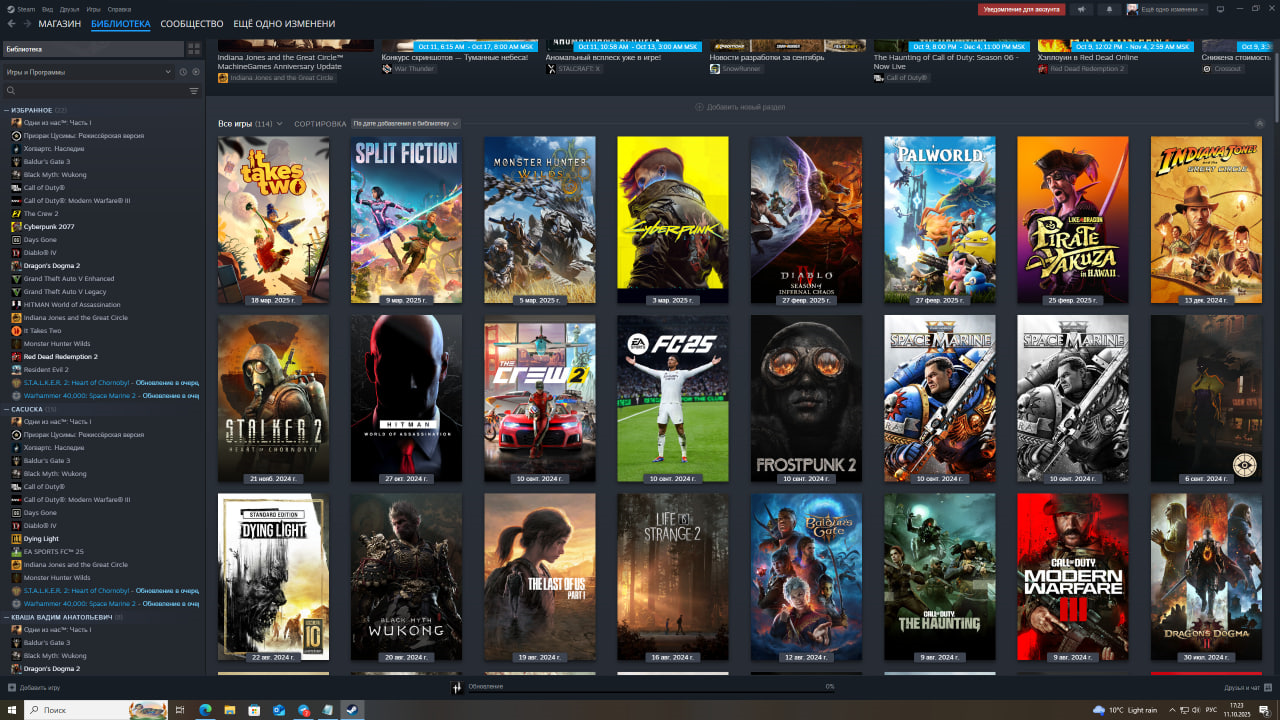Toggle the collections grid view icon
Screen dimensions: 1280x720
pos(194,48)
